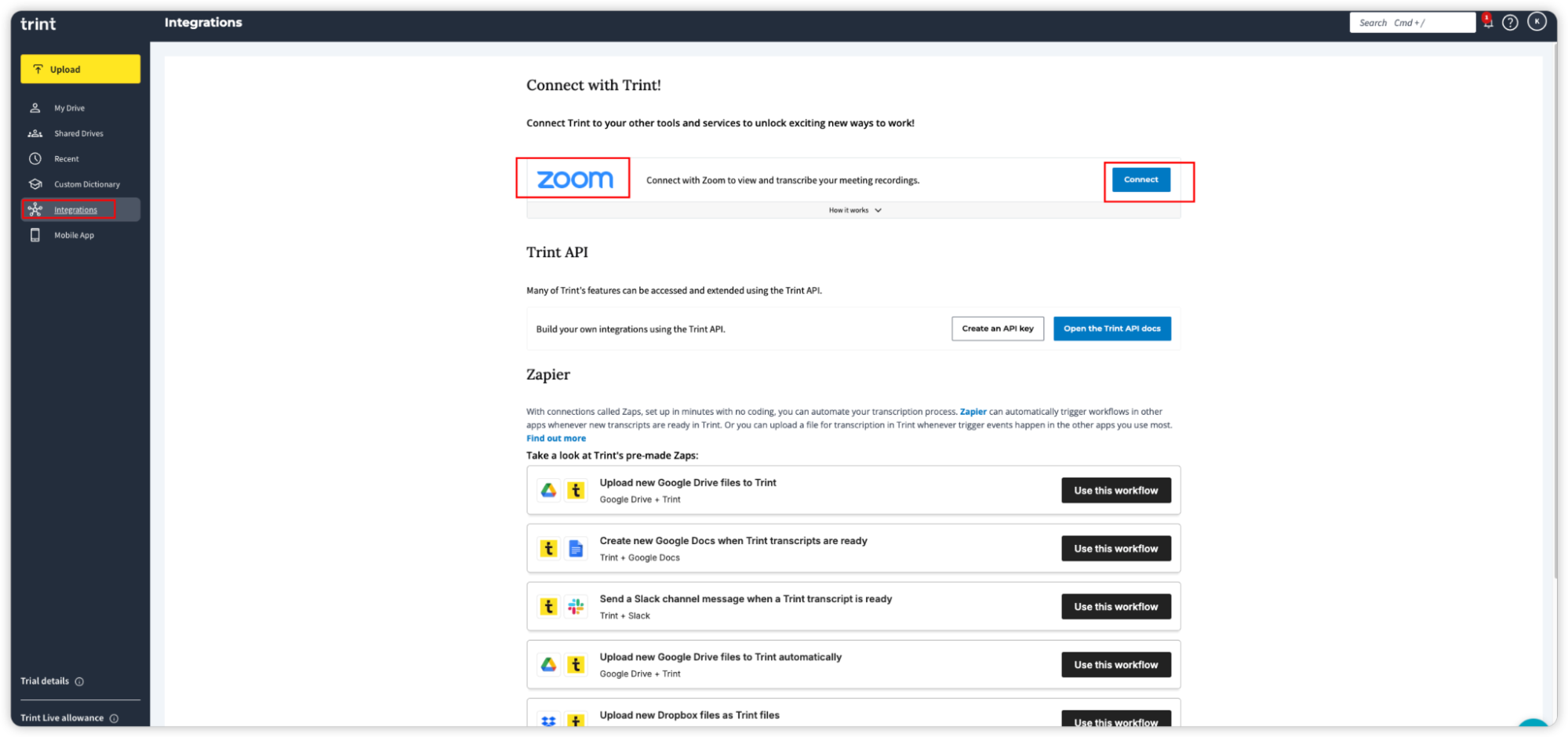Use workflow: Create new Google Docs
1568x737 pixels.
1115,549
